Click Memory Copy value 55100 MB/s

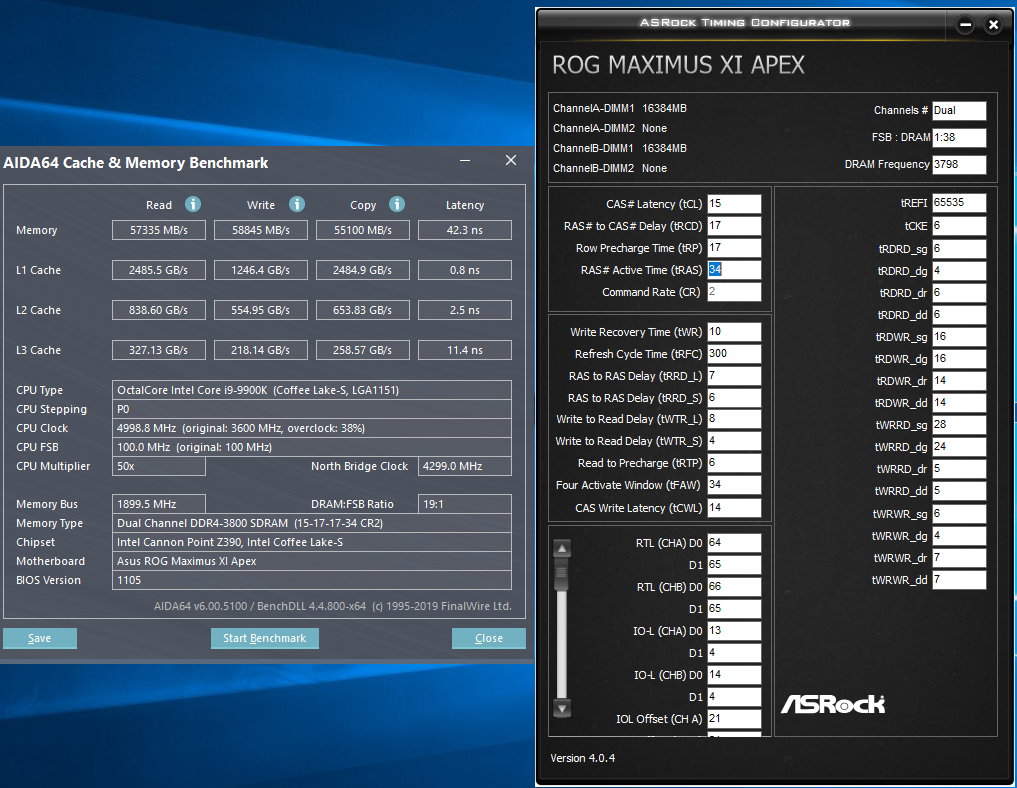point(363,230)
